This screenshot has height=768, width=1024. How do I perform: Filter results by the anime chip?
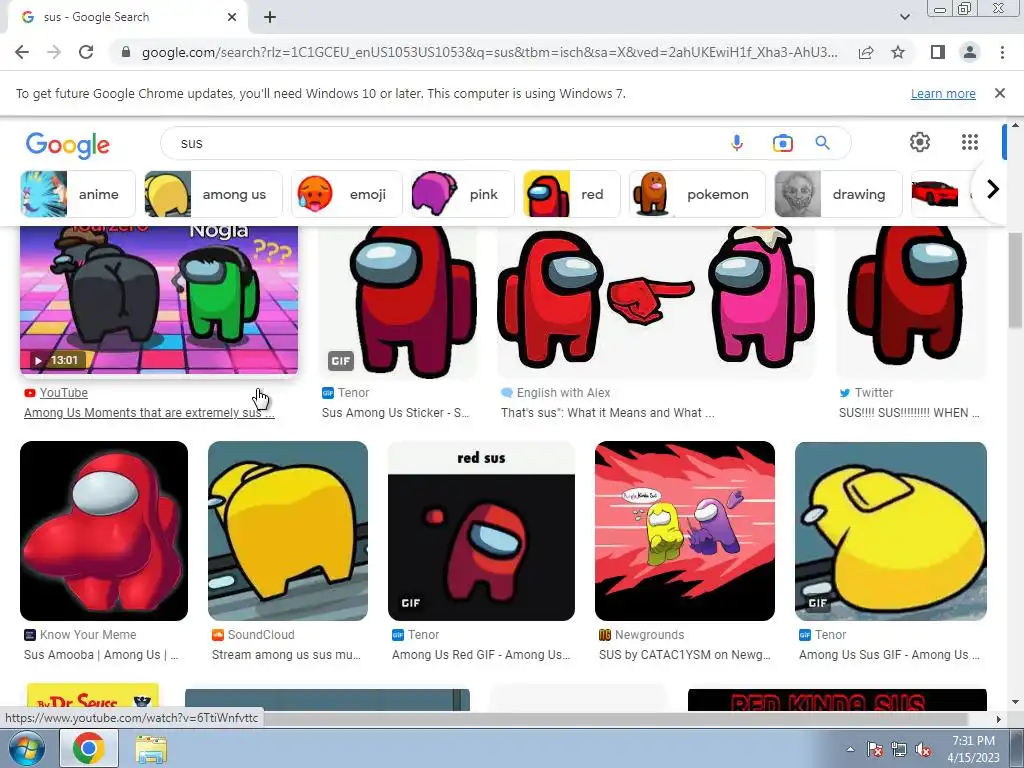coord(78,194)
